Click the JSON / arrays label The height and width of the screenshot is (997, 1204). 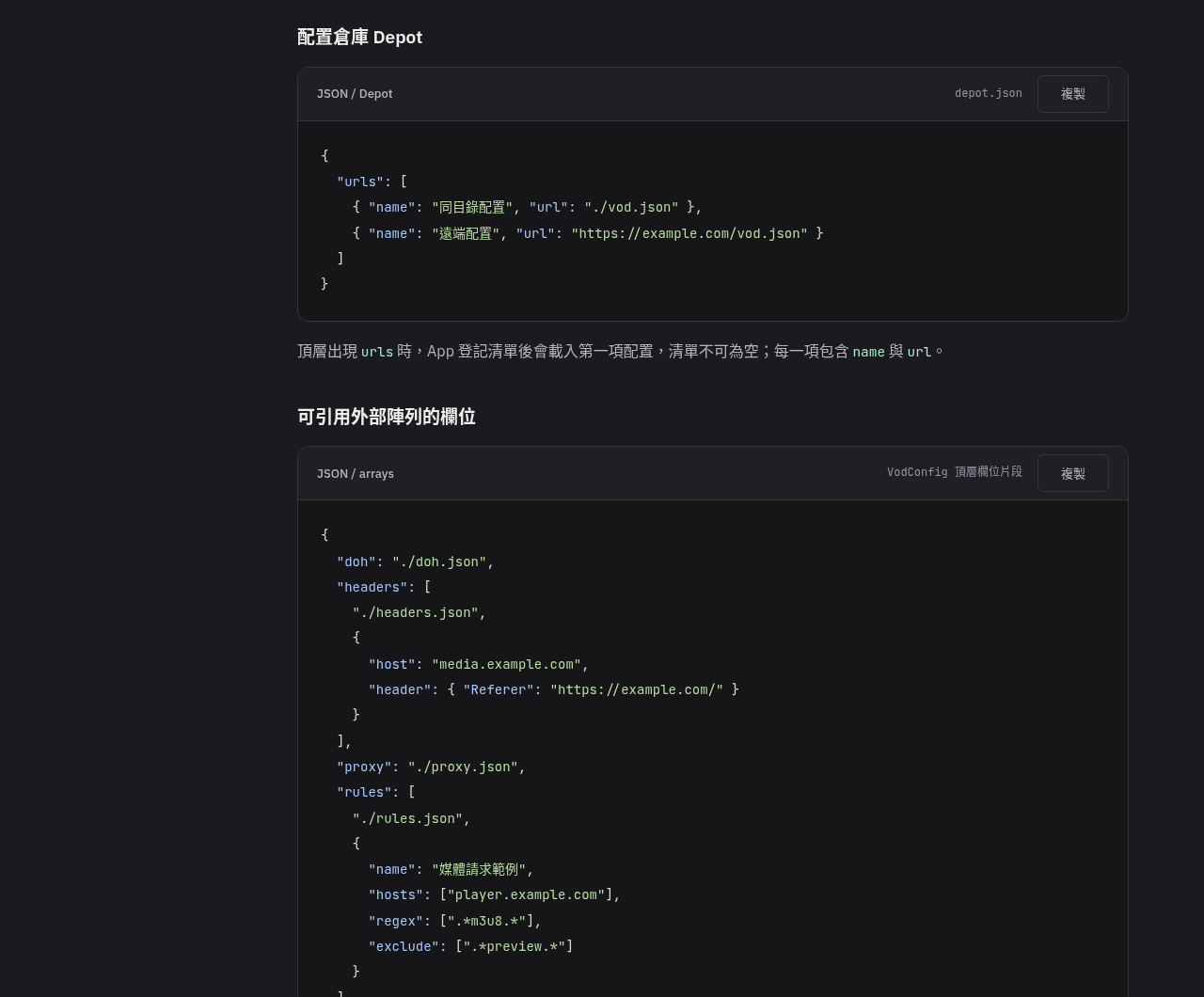pos(356,474)
